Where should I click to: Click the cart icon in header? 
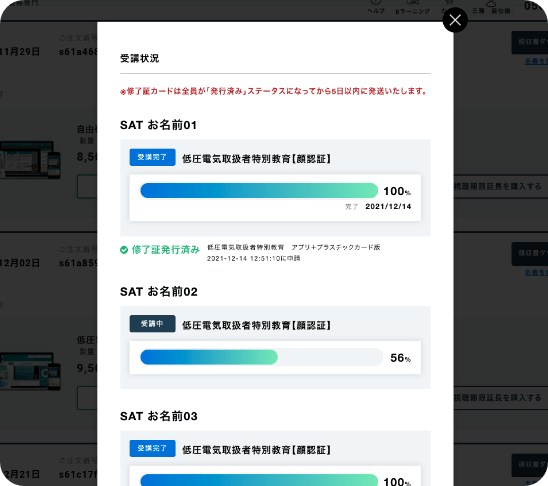click(449, 3)
